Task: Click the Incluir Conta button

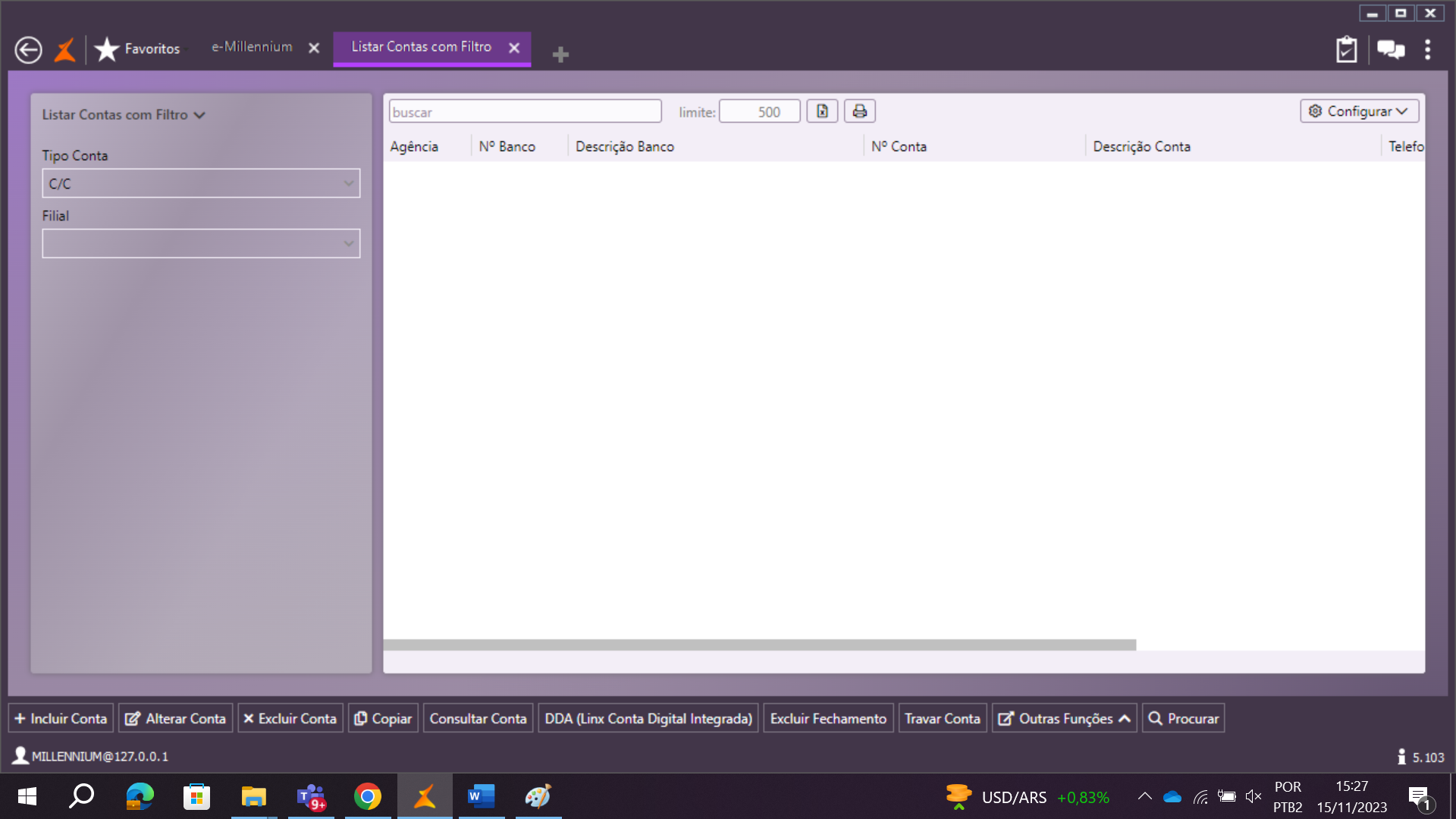Action: click(61, 718)
